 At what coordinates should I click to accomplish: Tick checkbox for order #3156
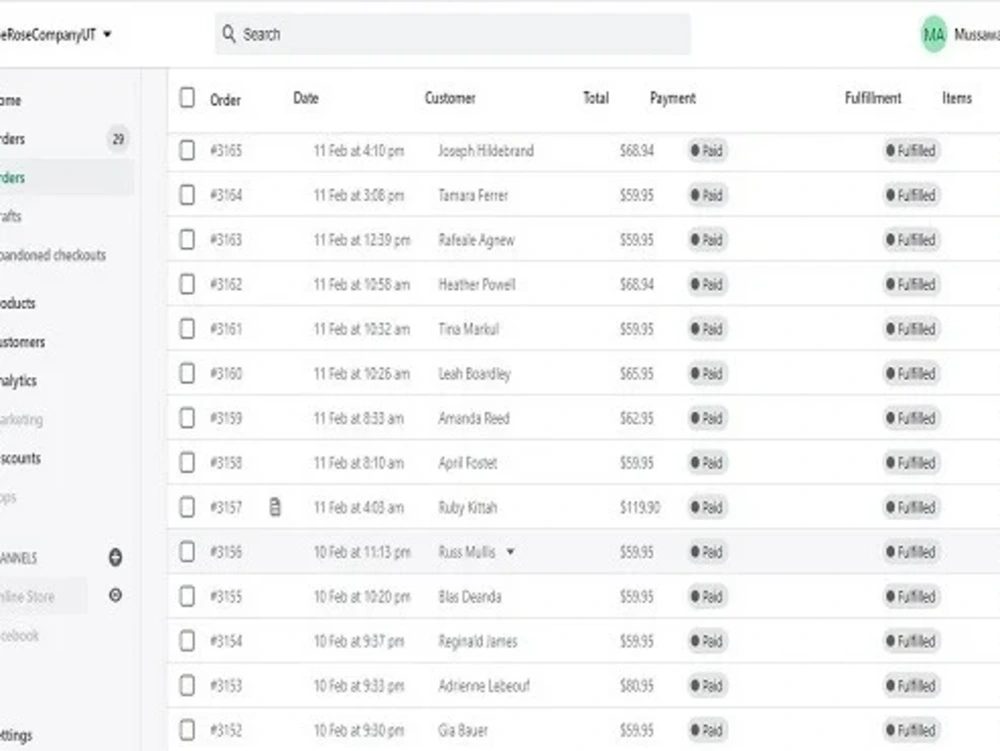[187, 552]
